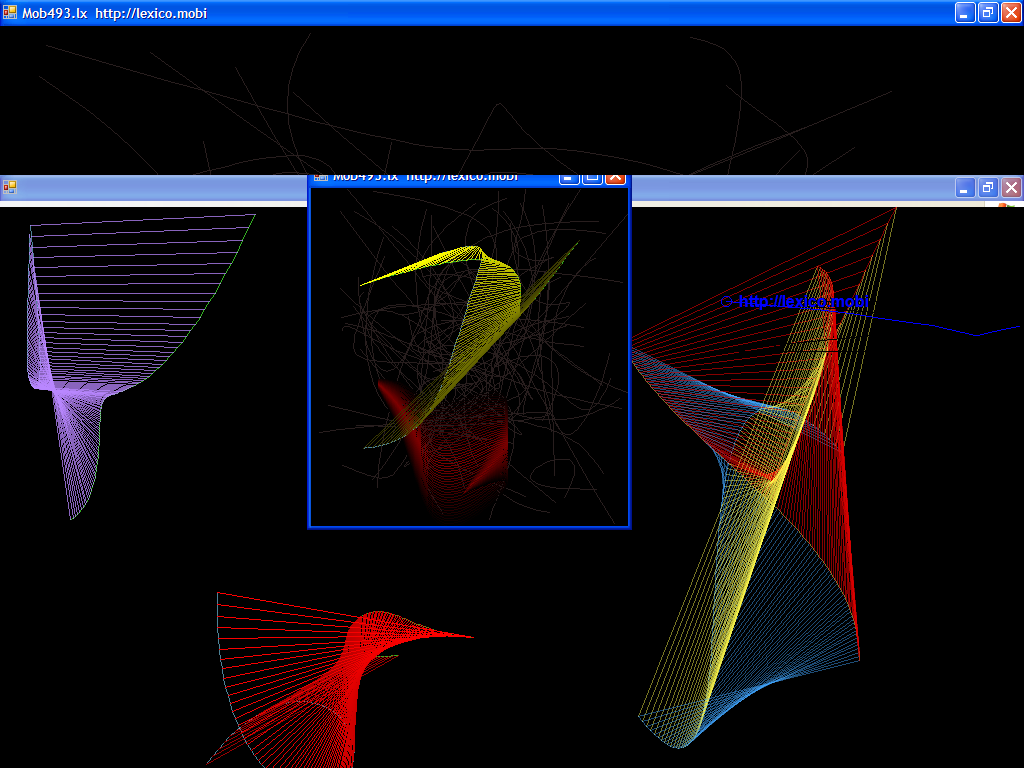Screen dimensions: 1024x768
Task: Click the app icon of the untitled full-width window
Action: (x=10, y=187)
